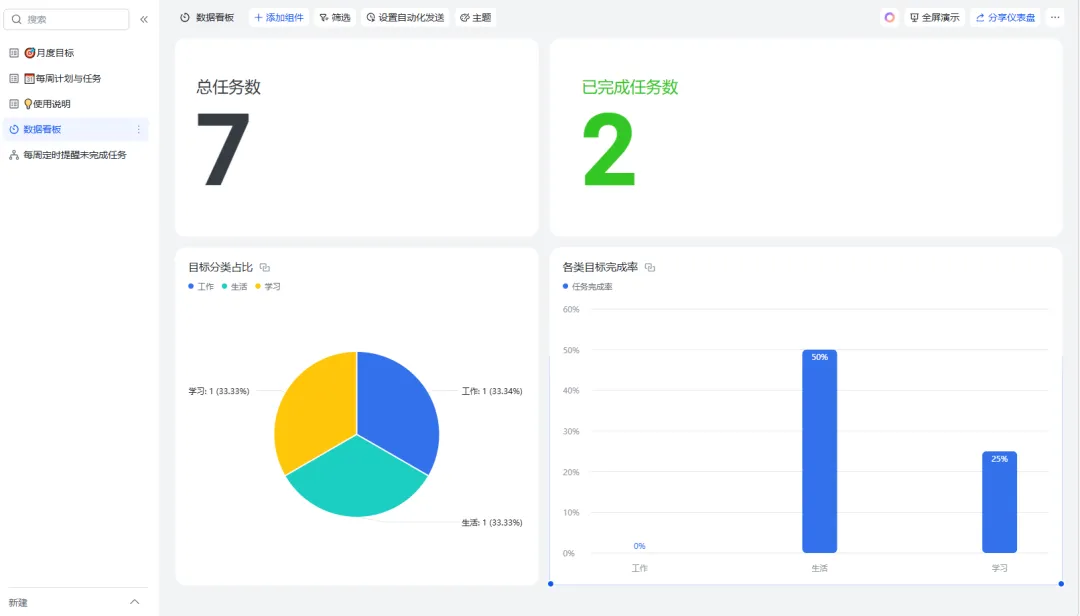The image size is (1080, 616).
Task: Open more options for sidebar 数据看板
Action: (138, 130)
